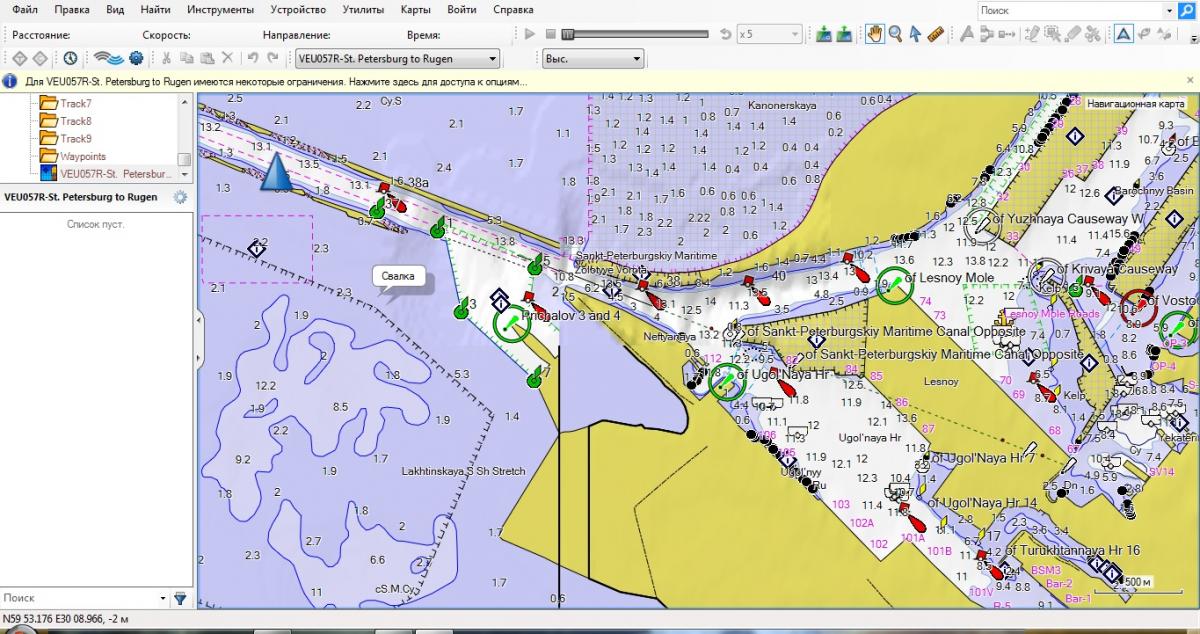Click the filter funnel icon beside search
Screen dimensions: 1200x634
pyautogui.click(x=180, y=598)
